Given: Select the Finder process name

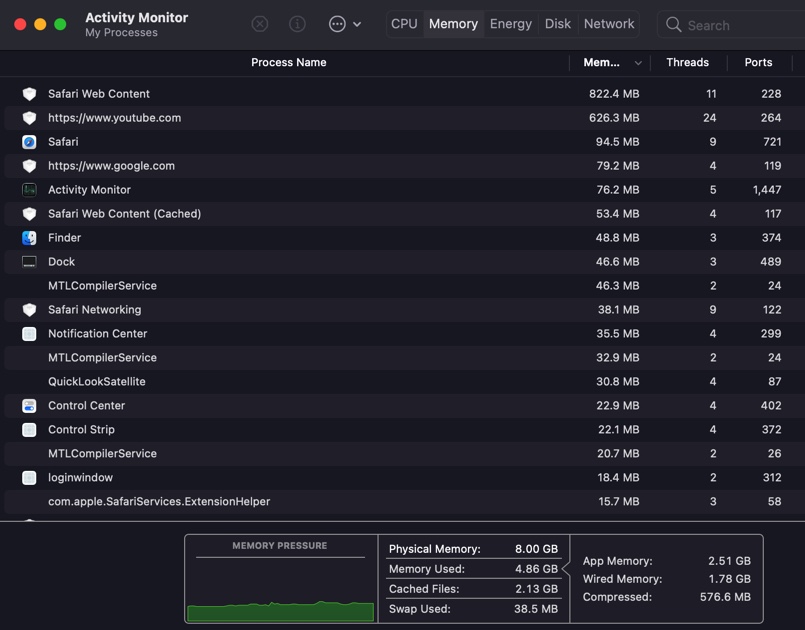Looking at the screenshot, I should tap(64, 238).
